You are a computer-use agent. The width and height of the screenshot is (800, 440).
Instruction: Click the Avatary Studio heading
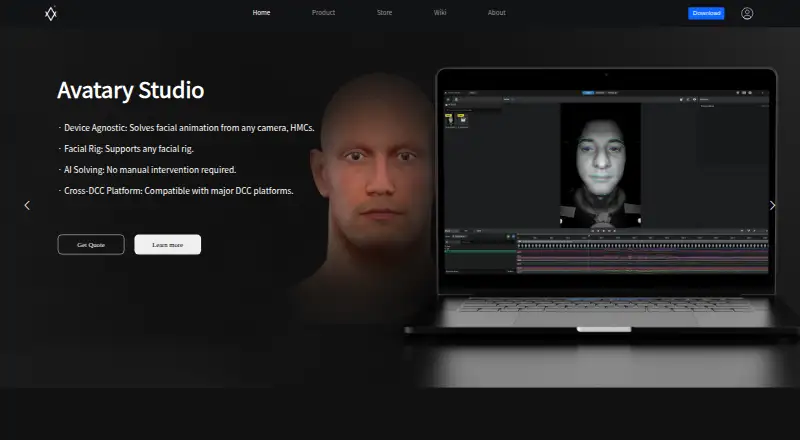click(131, 90)
